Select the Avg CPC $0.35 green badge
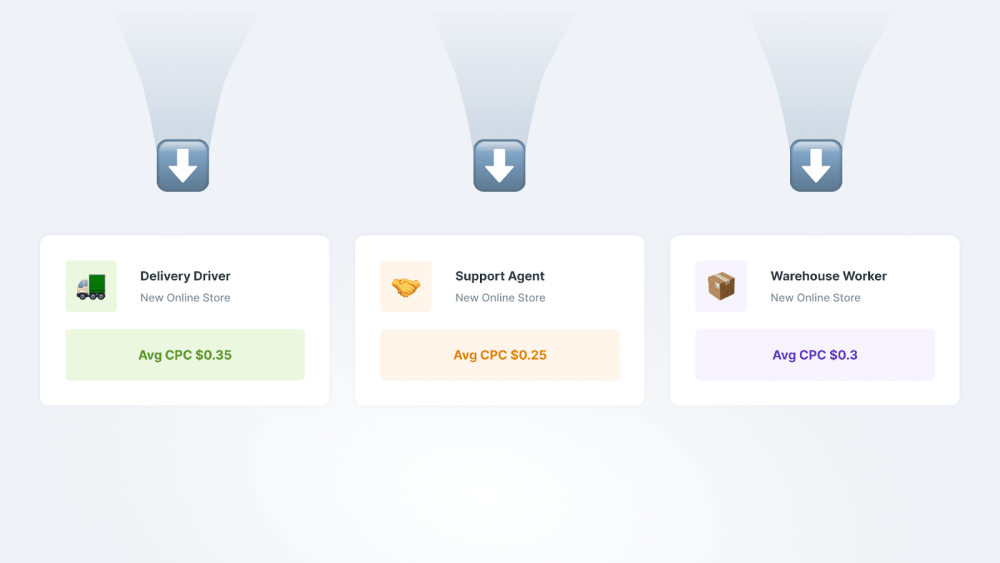Viewport: 1000px width, 563px height. [x=185, y=355]
